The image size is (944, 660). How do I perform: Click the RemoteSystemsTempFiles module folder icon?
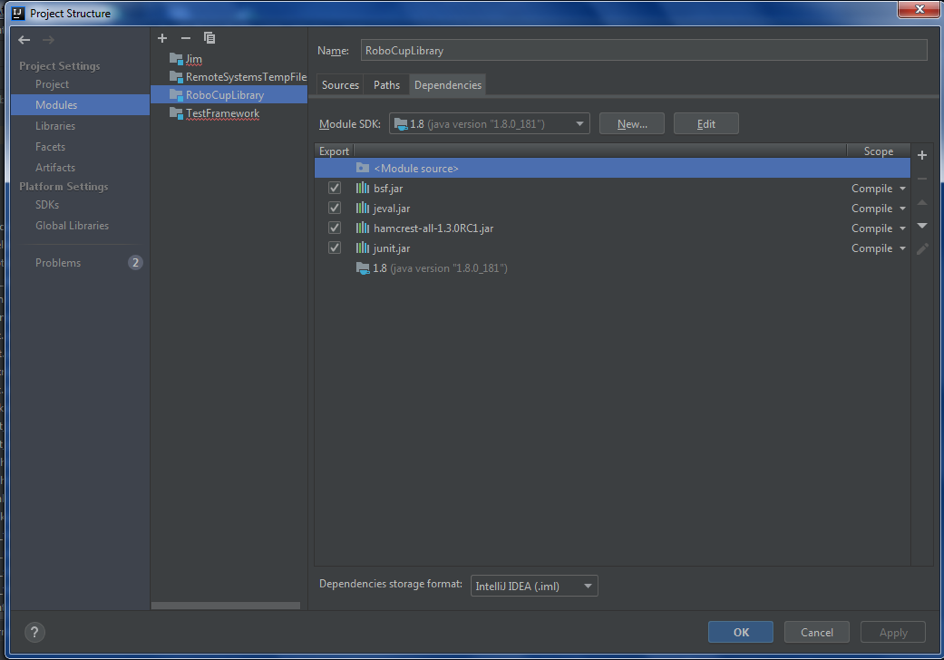(176, 77)
